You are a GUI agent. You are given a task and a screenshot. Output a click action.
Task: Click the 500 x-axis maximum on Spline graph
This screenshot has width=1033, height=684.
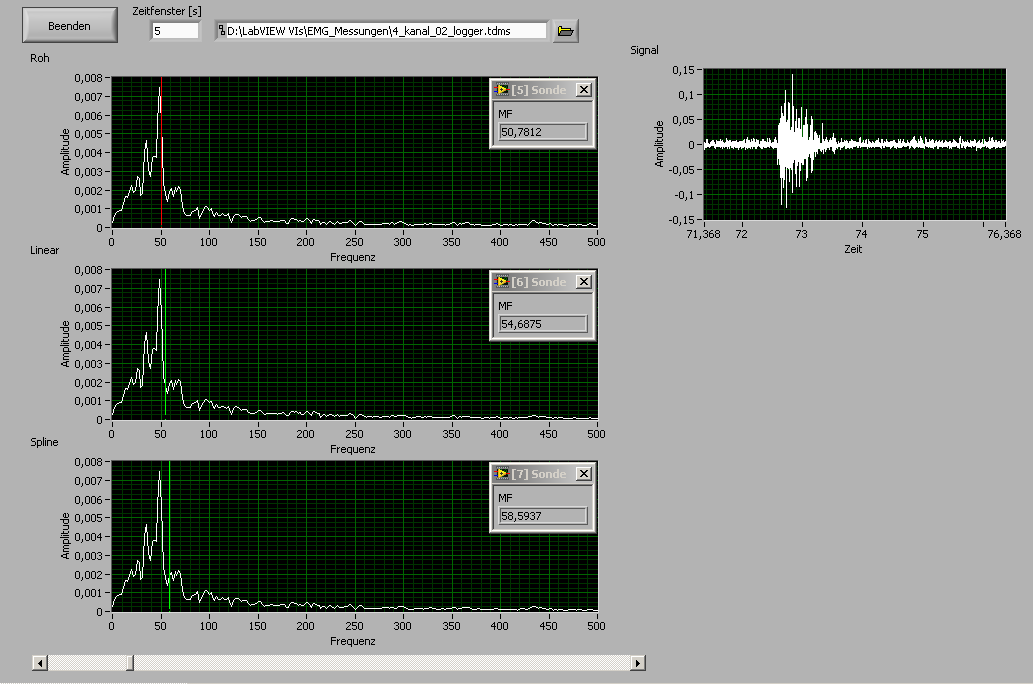596,626
